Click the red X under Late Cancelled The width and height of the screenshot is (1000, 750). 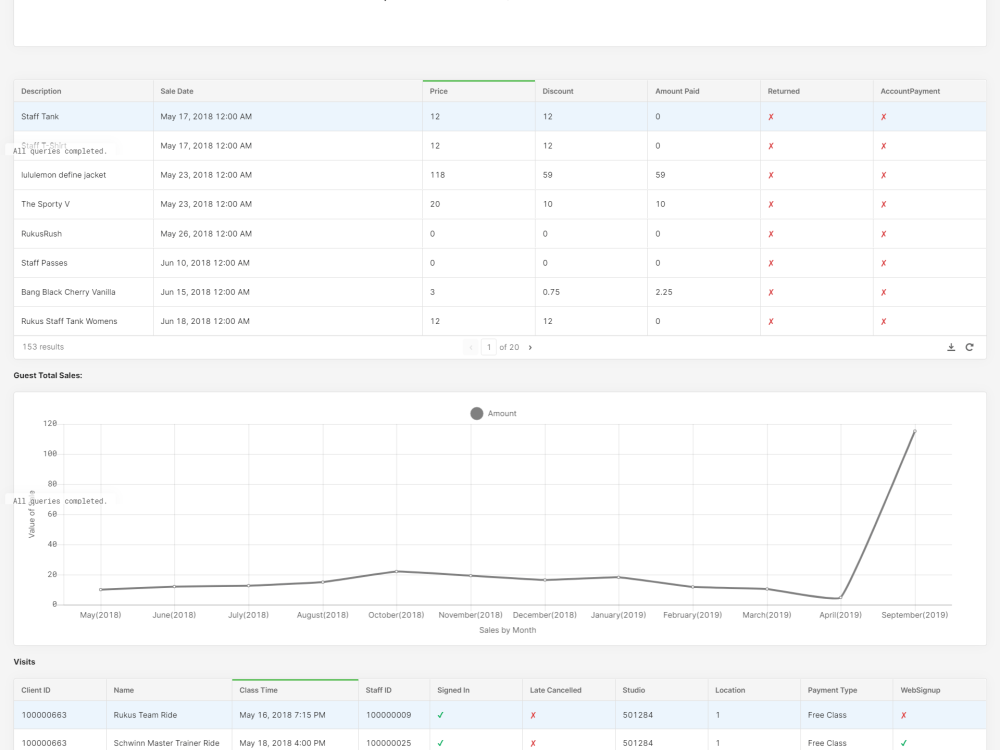click(x=533, y=715)
